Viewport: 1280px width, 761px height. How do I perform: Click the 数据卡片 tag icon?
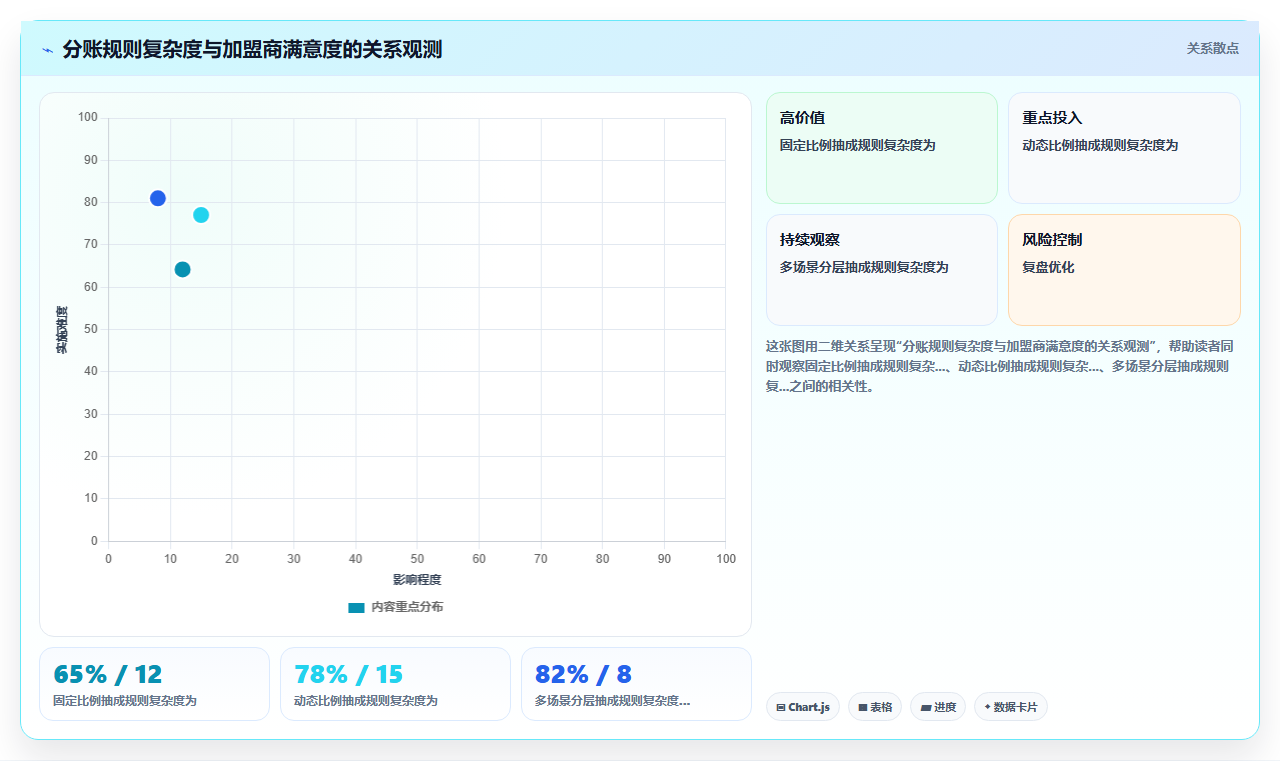[x=987, y=707]
